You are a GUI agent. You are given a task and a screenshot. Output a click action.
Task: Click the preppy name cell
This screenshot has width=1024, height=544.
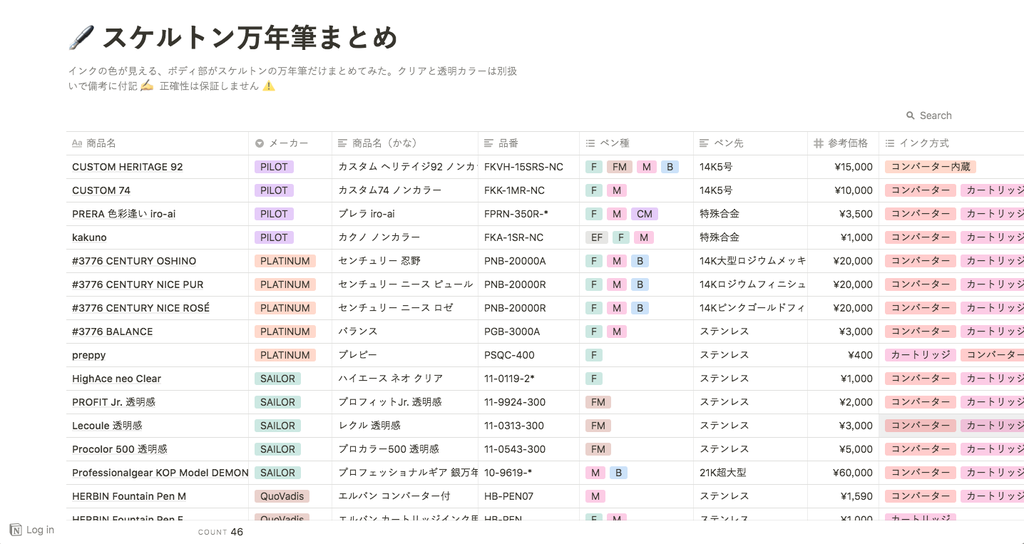pos(157,355)
